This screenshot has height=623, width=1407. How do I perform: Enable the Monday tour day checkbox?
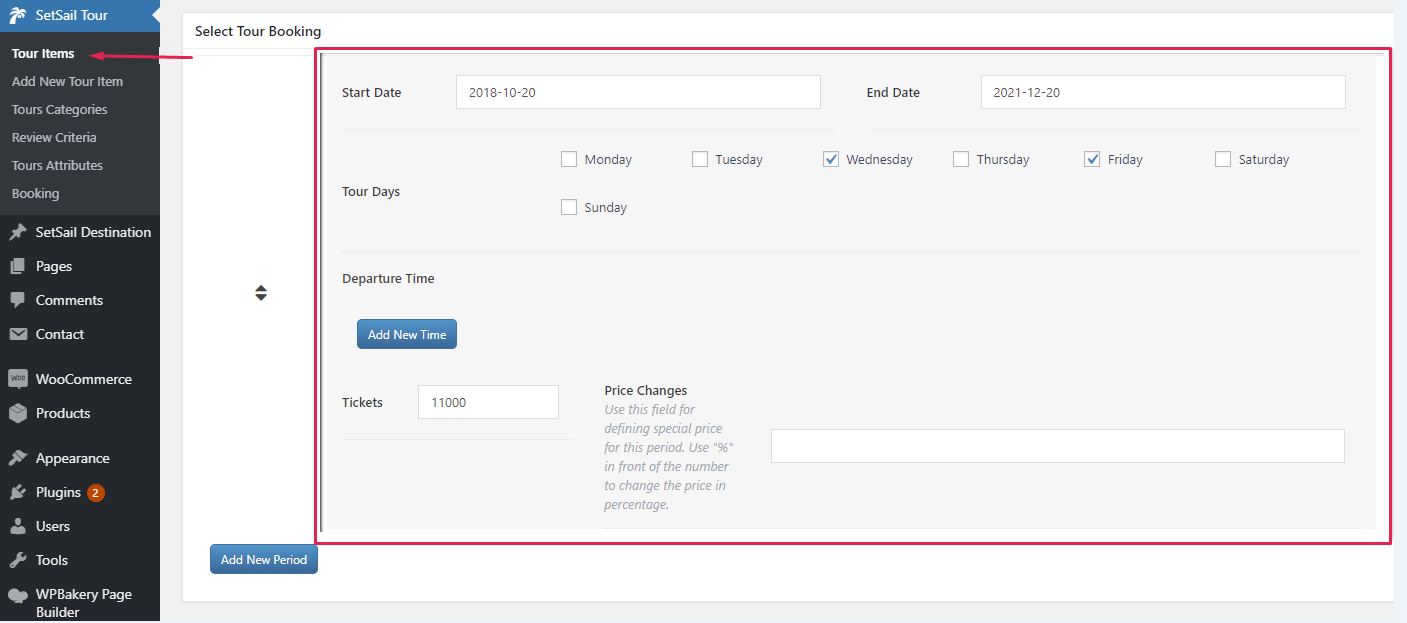tap(569, 159)
